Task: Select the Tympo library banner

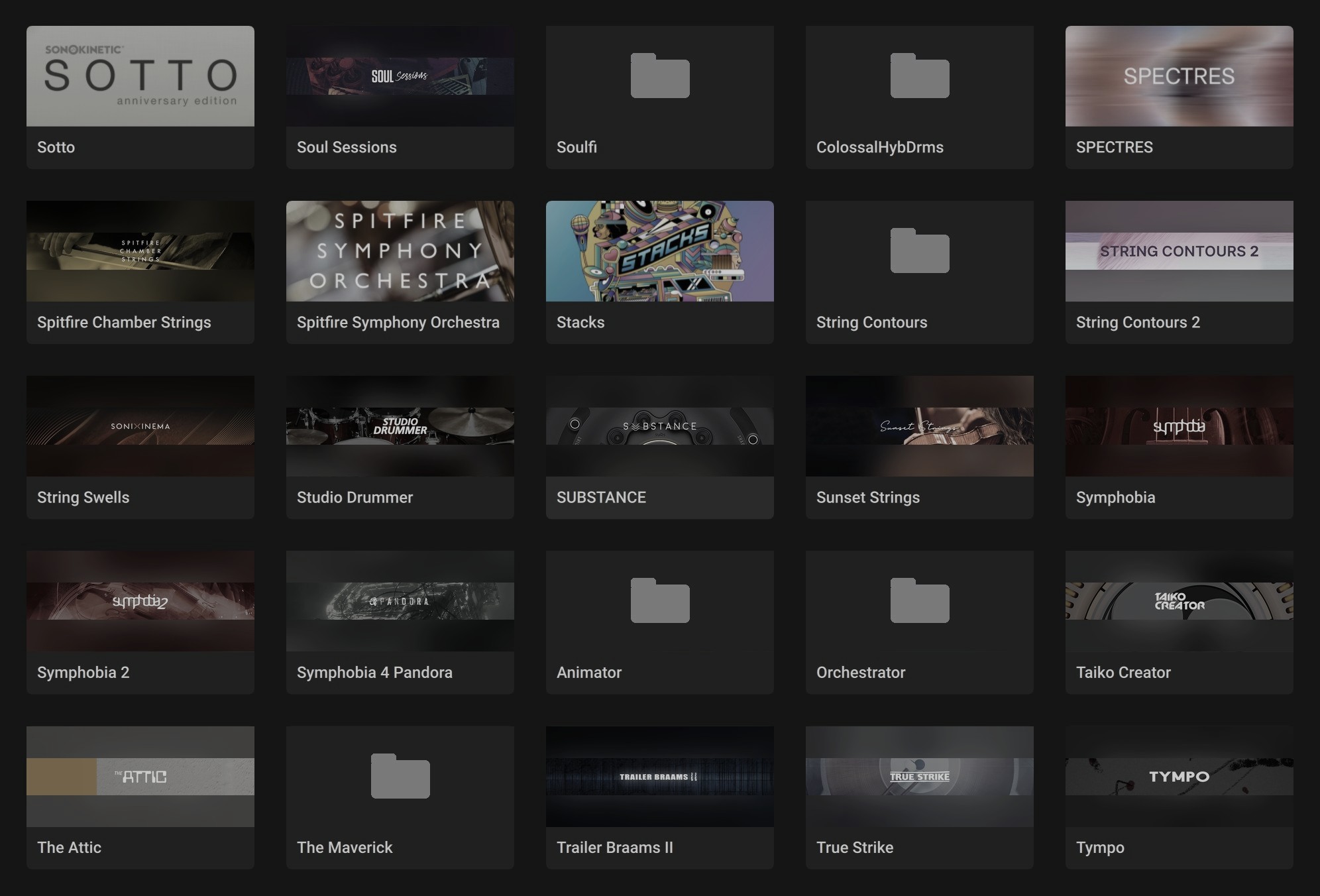Action: point(1180,777)
